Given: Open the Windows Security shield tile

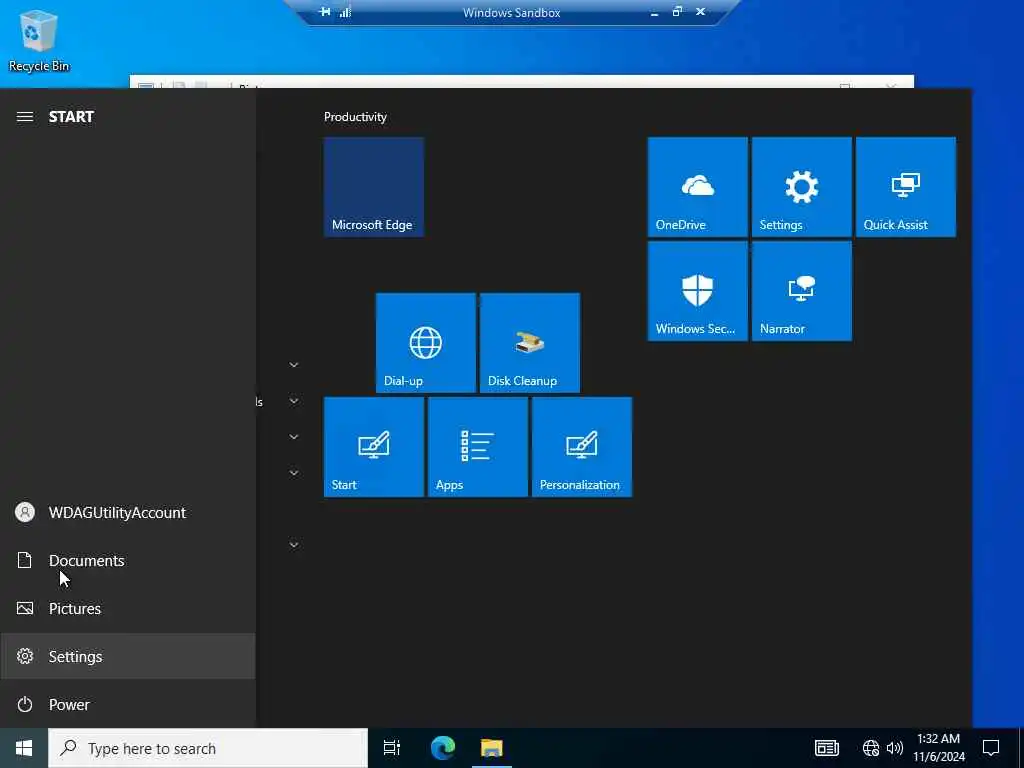Looking at the screenshot, I should [x=697, y=291].
